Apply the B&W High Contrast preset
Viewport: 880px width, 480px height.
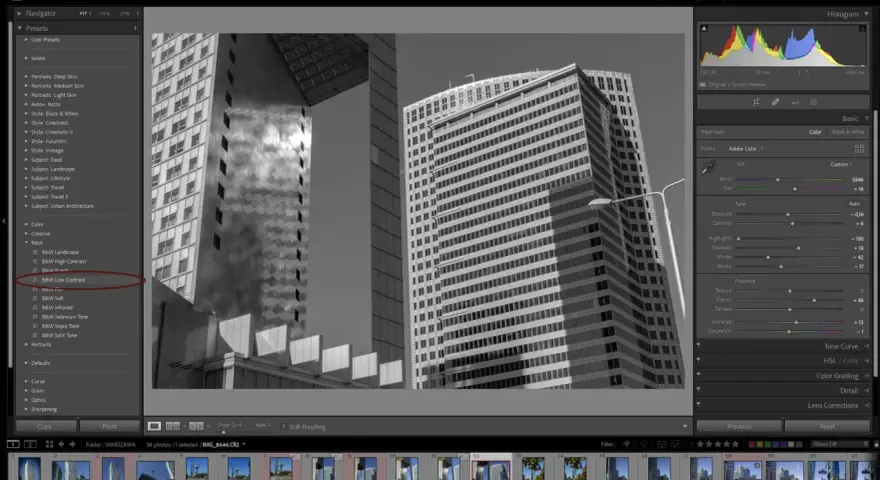63,262
